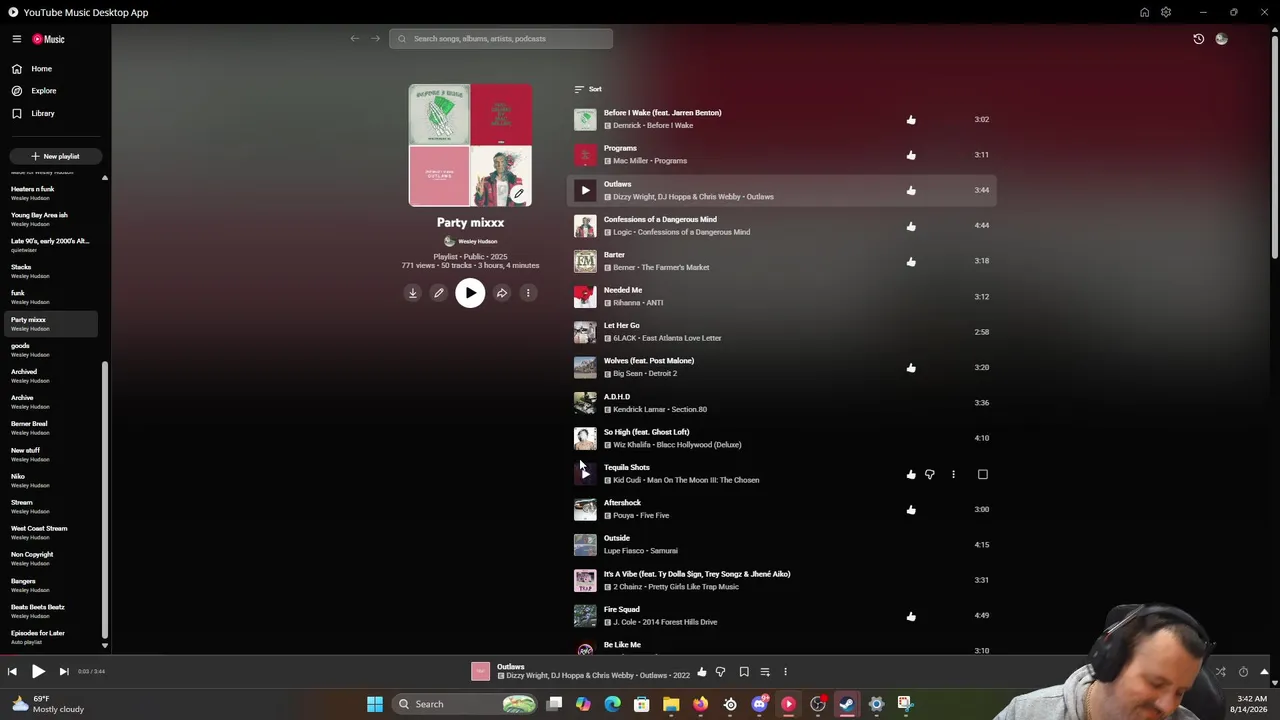The height and width of the screenshot is (720, 1280).
Task: Share the Party mixxx playlist
Action: point(502,293)
